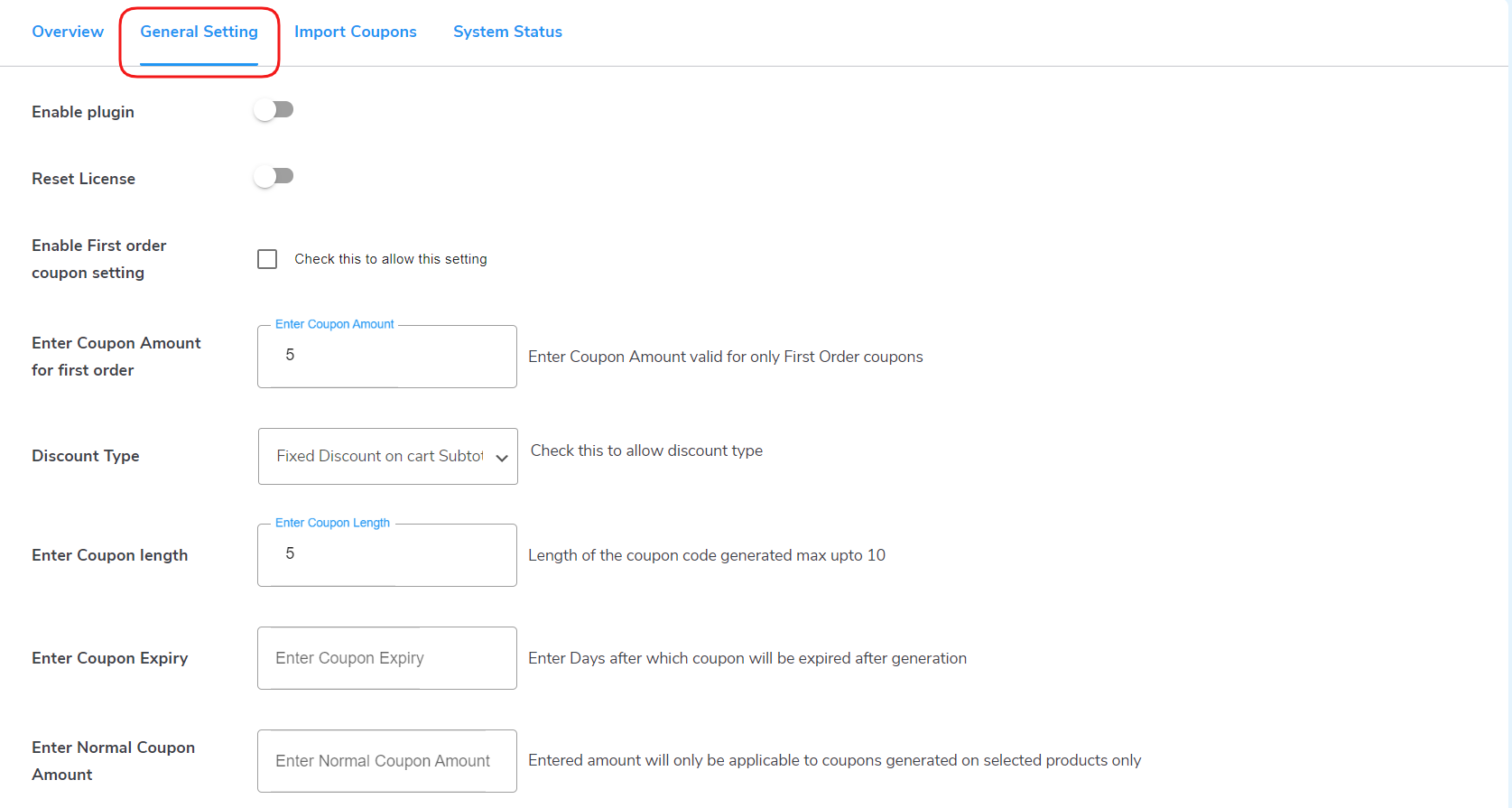Click 'Length of the coupon code generated' description
1512x808 pixels.
point(707,555)
